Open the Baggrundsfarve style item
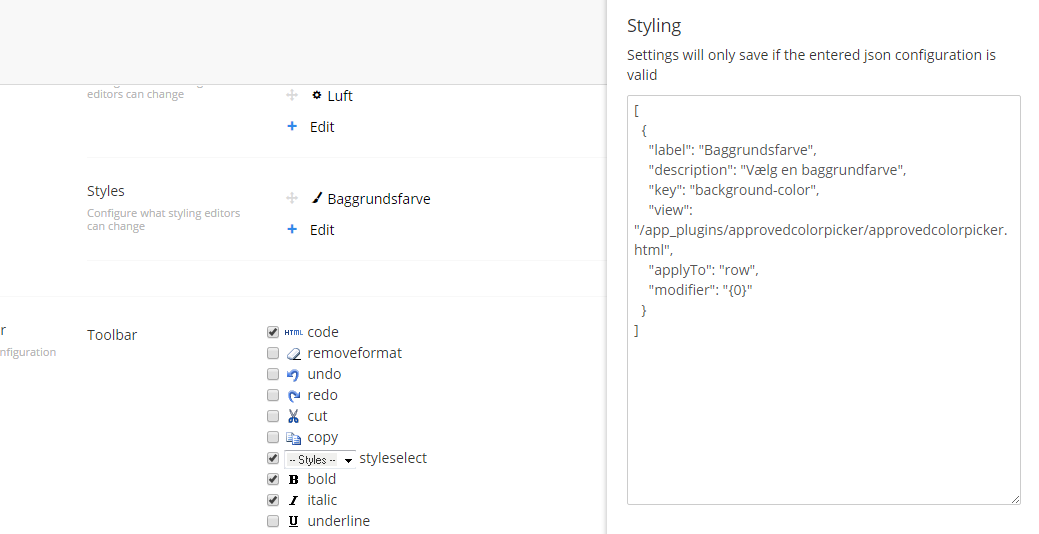The height and width of the screenshot is (534, 1039). [379, 199]
